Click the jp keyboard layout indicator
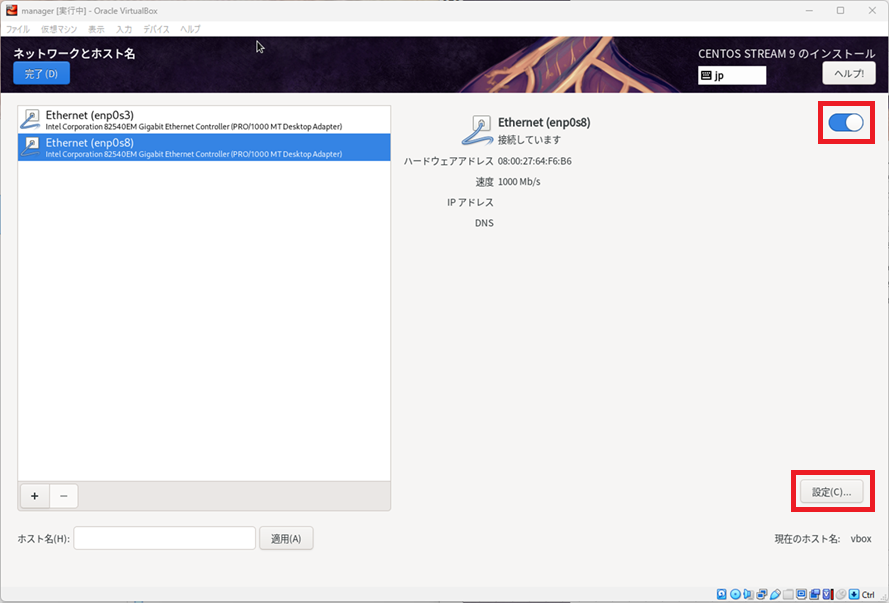Viewport: 889px width, 603px height. point(732,75)
